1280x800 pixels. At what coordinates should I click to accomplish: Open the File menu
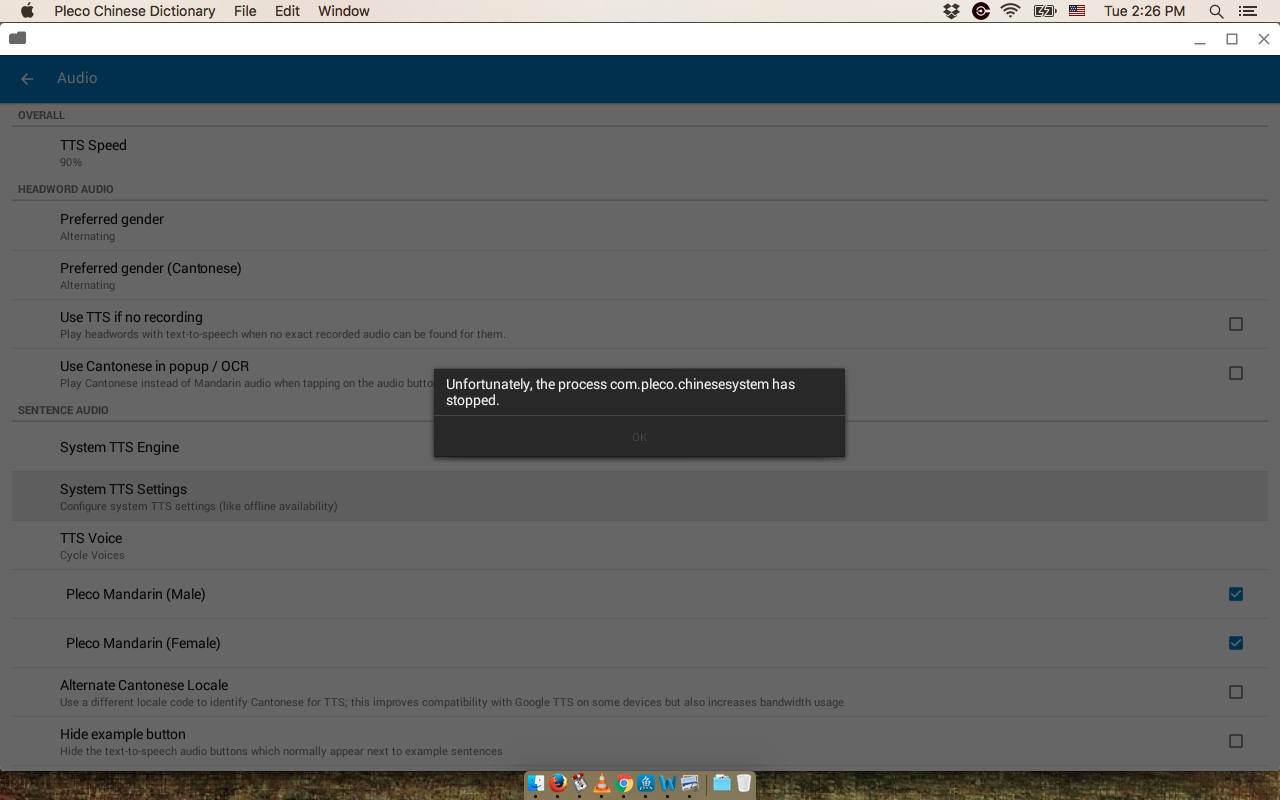(245, 11)
